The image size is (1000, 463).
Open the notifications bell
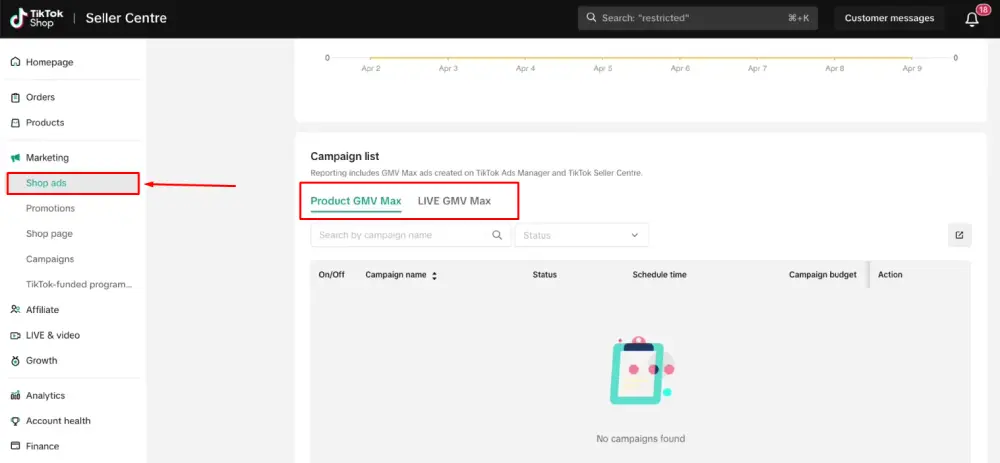point(971,19)
